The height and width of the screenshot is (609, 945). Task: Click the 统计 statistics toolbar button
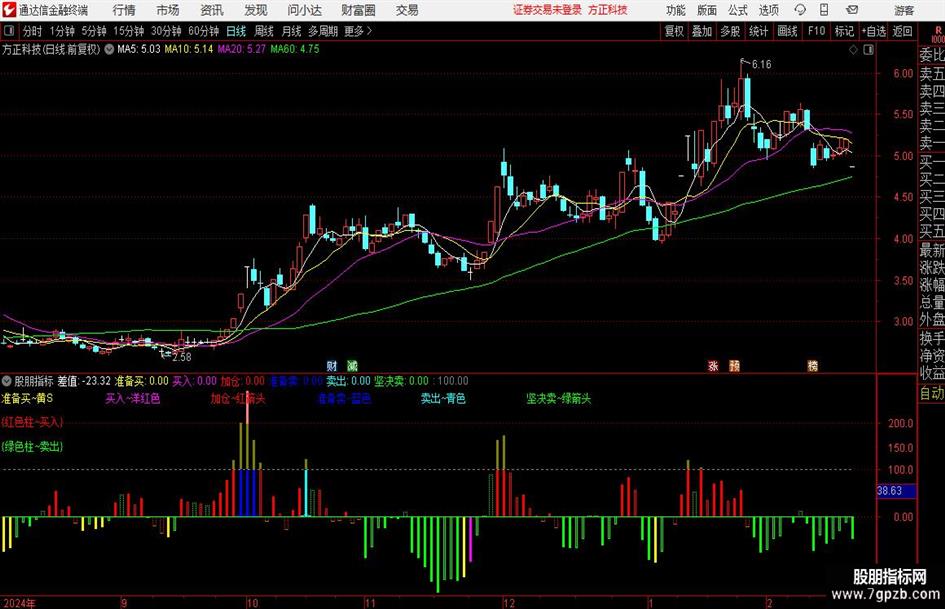pos(758,31)
